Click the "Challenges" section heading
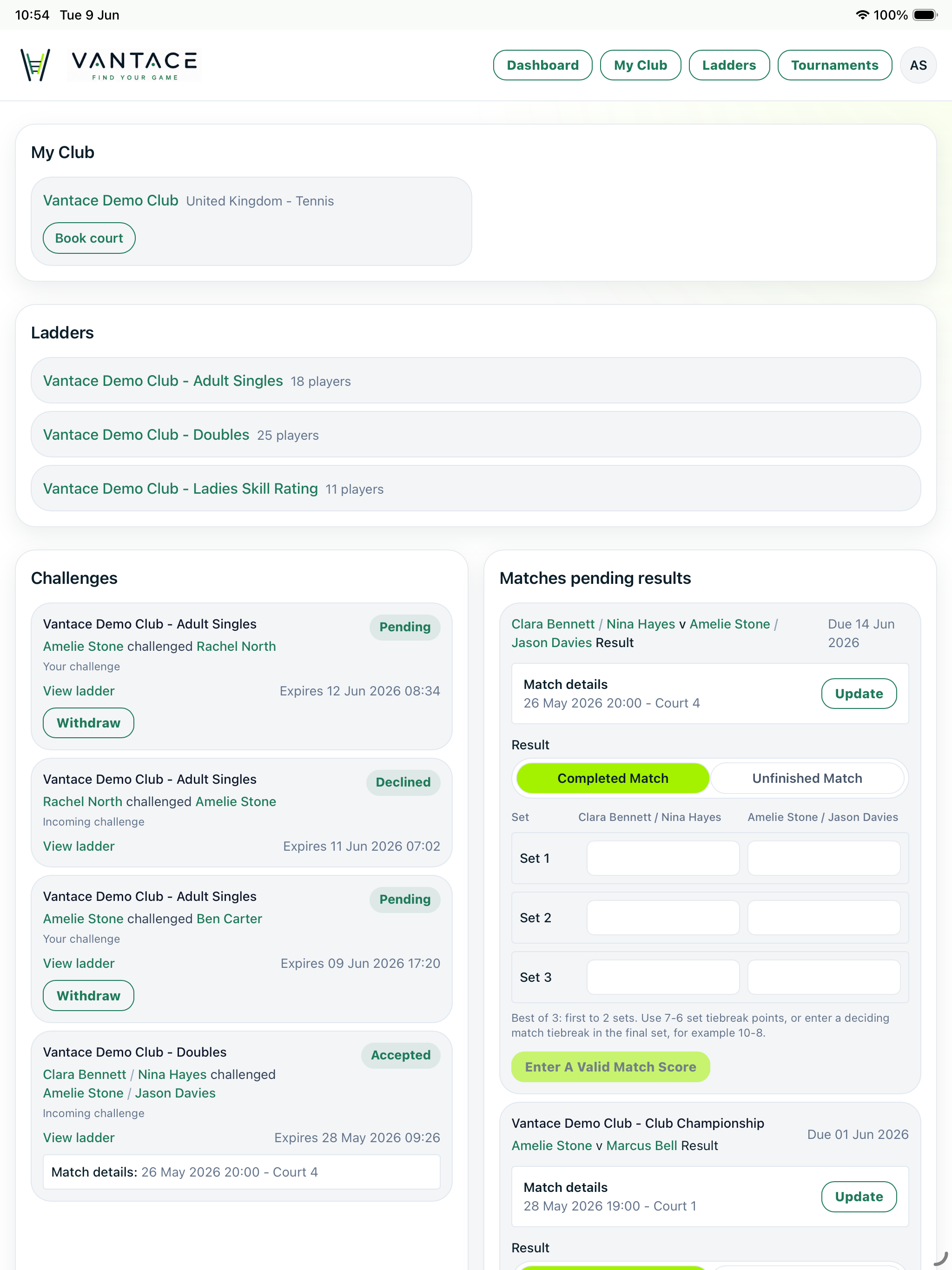 coord(74,578)
